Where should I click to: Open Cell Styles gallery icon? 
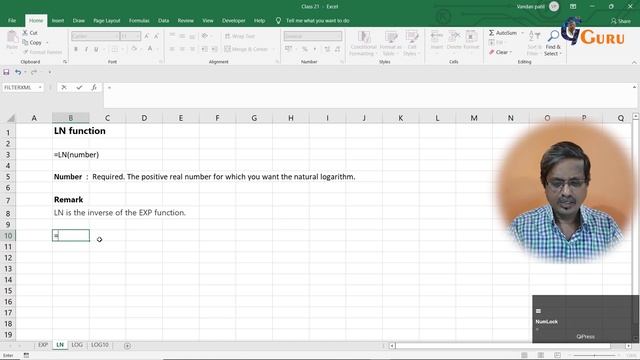[x=411, y=37]
